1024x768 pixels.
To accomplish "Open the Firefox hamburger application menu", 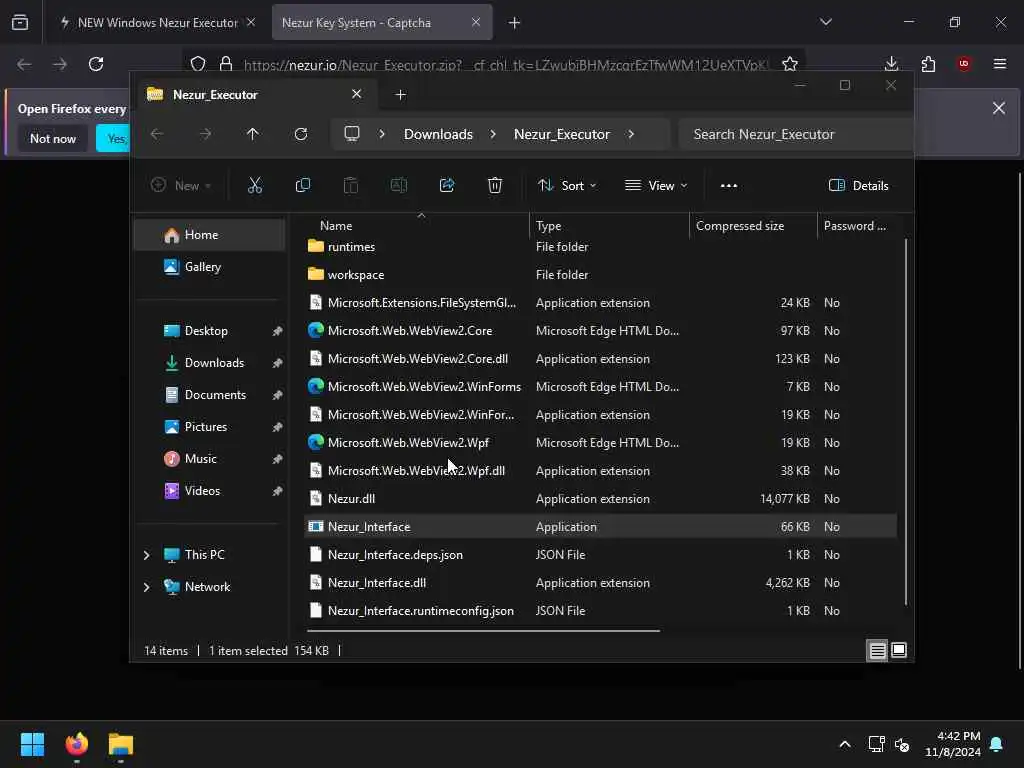I will point(1000,64).
